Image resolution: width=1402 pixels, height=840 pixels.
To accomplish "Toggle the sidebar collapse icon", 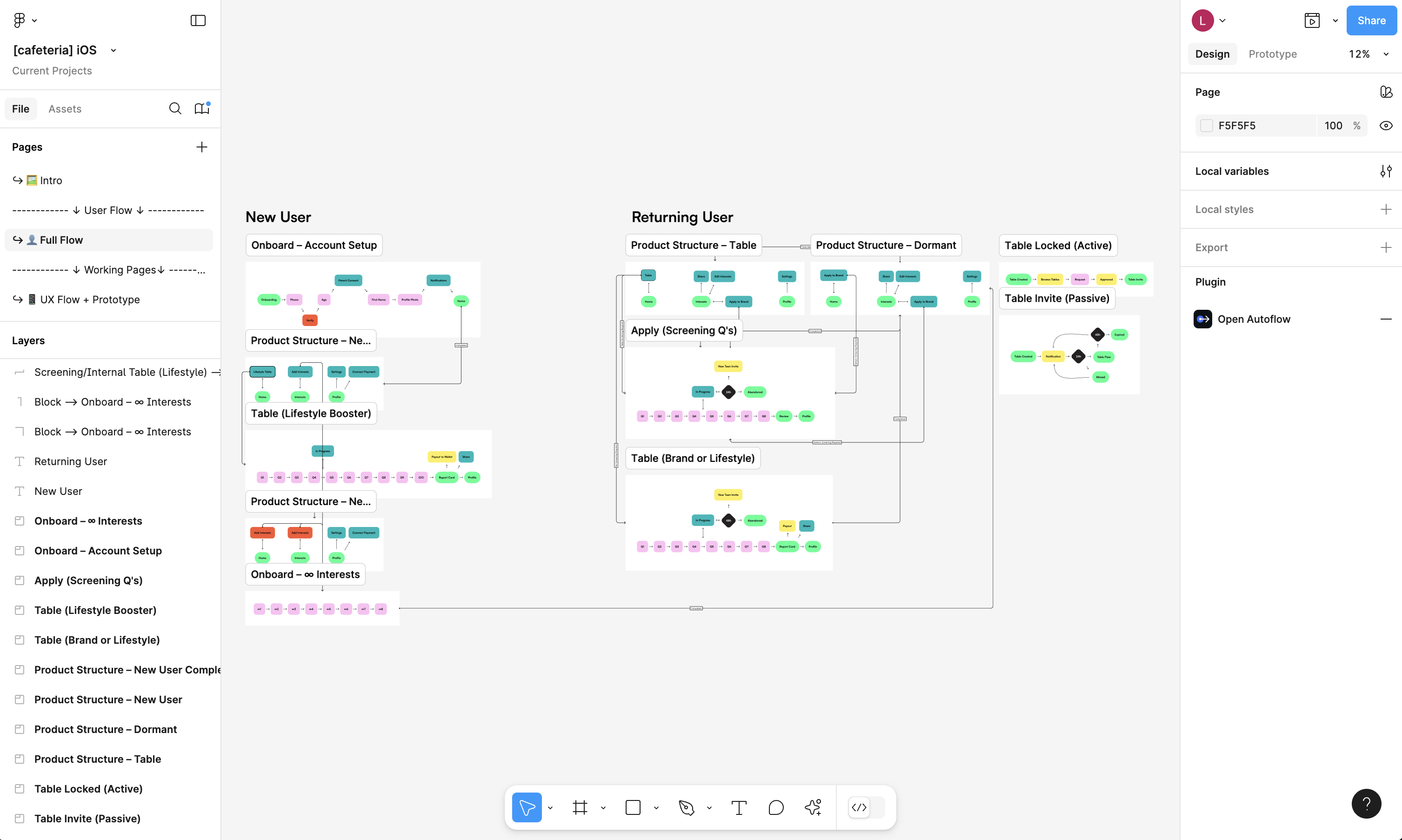I will pyautogui.click(x=198, y=20).
